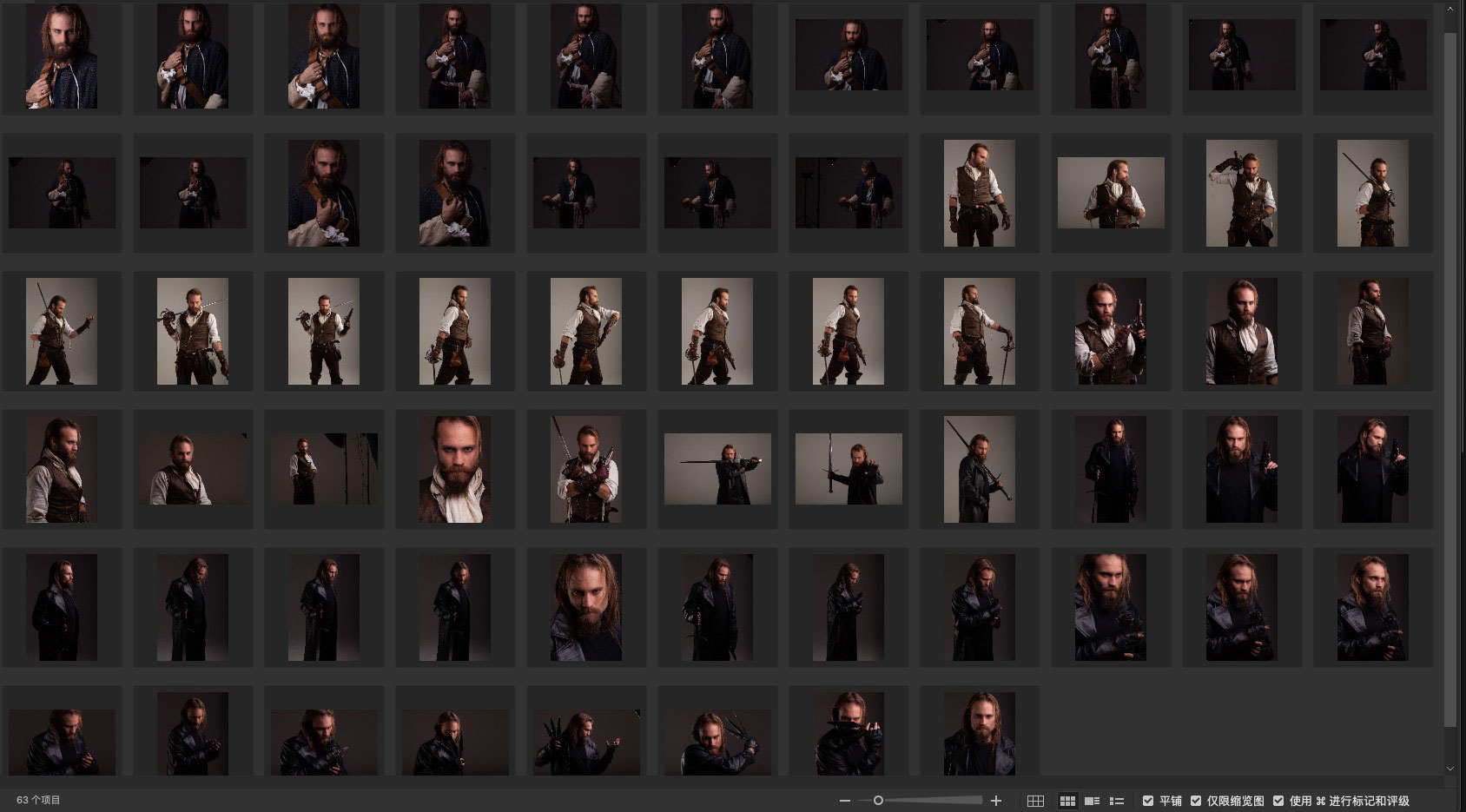
Task: Uncheck the 平铺 checkbox
Action: click(1148, 801)
